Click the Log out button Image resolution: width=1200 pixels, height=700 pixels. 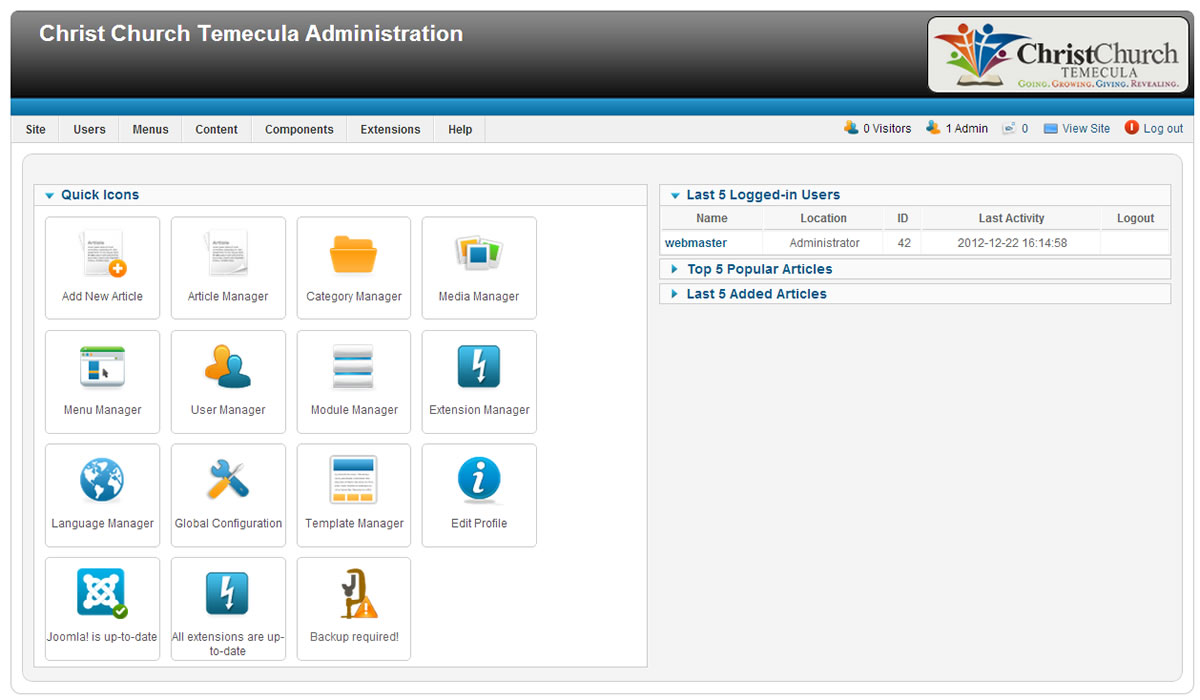click(1154, 128)
